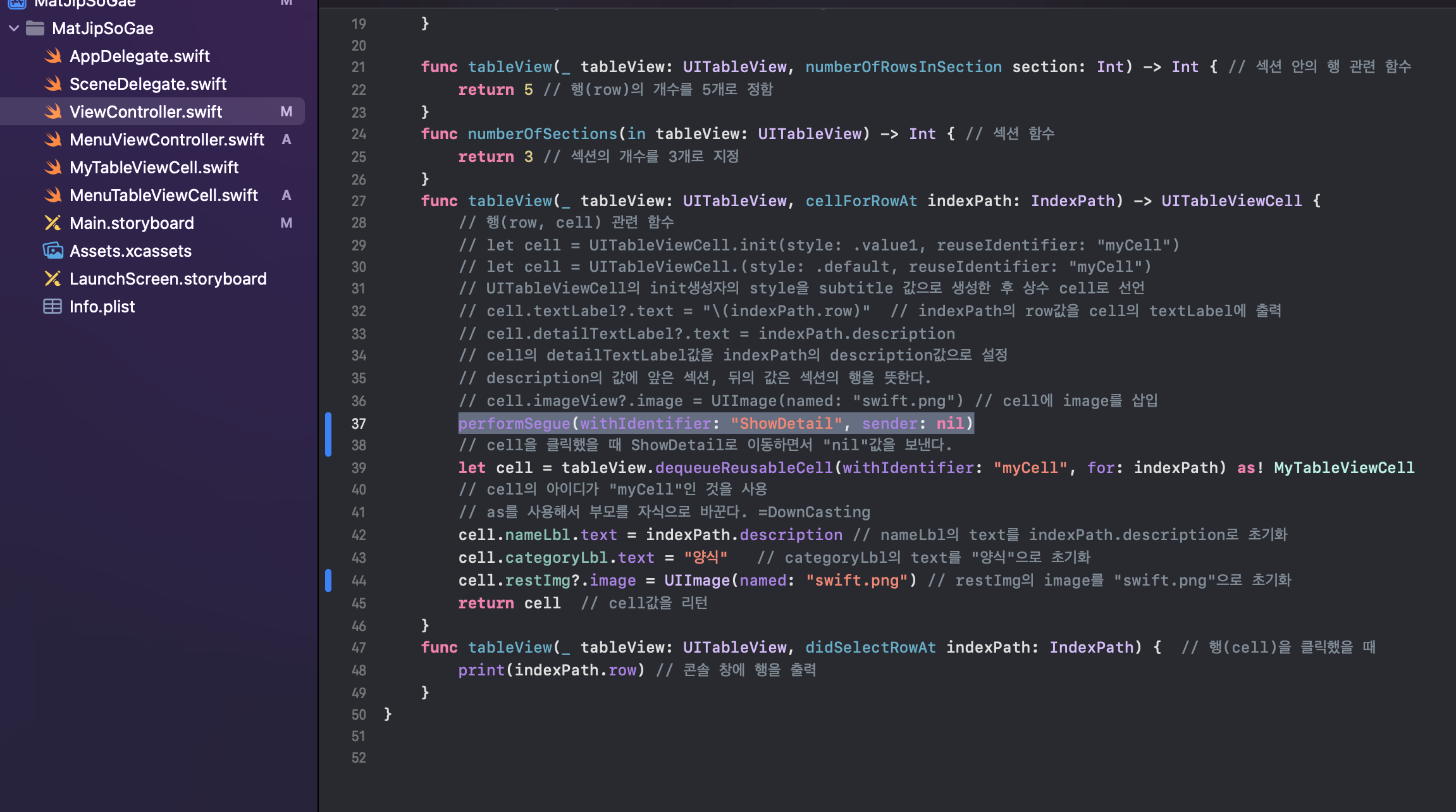Click the MenuTableViewCell.swift Swift file icon
Image resolution: width=1456 pixels, height=812 pixels.
(53, 195)
